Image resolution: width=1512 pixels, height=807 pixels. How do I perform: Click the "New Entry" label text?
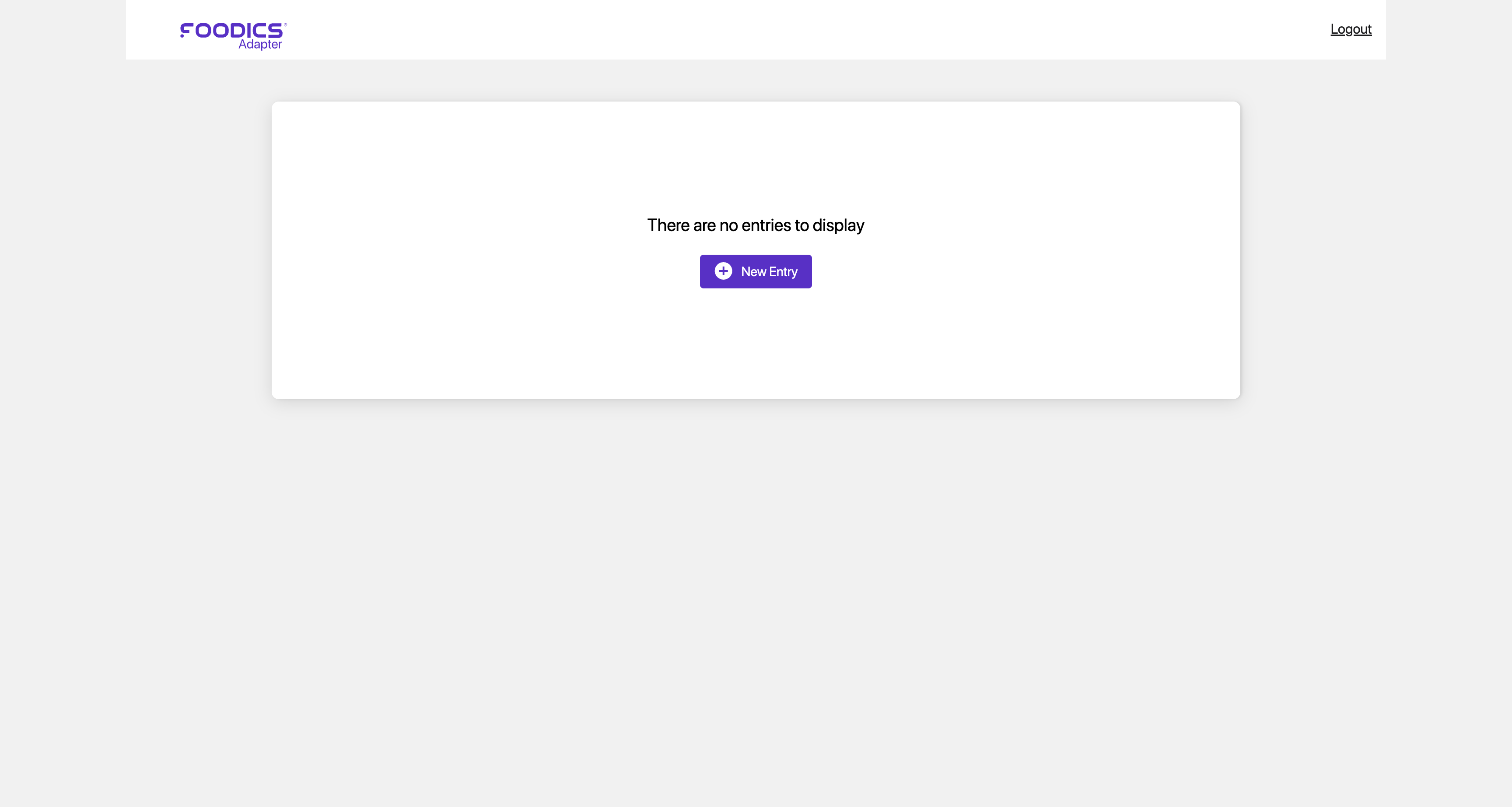coord(769,272)
